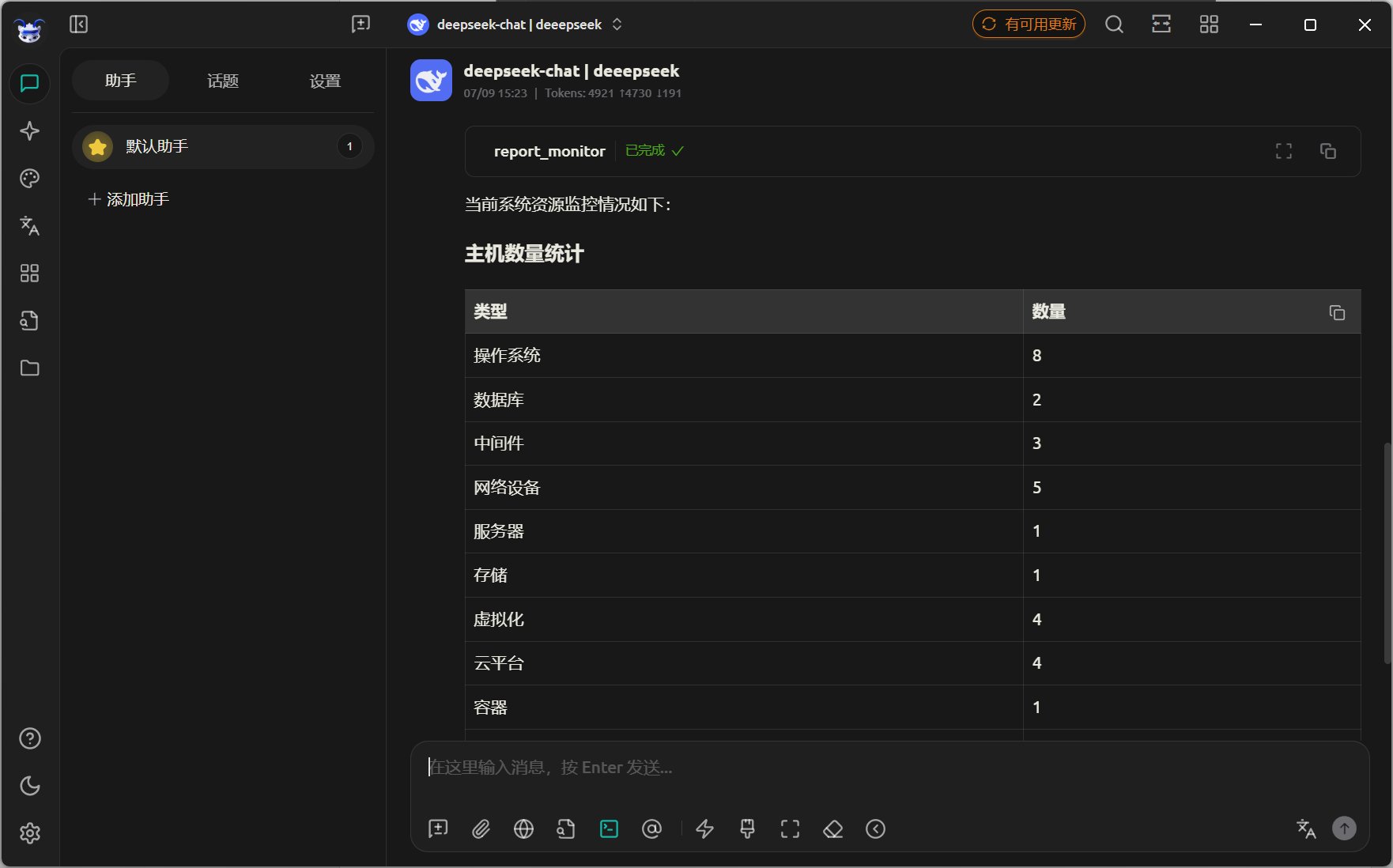Image resolution: width=1393 pixels, height=868 pixels.
Task: Click 添加助手 to add an assistant
Action: [x=129, y=199]
